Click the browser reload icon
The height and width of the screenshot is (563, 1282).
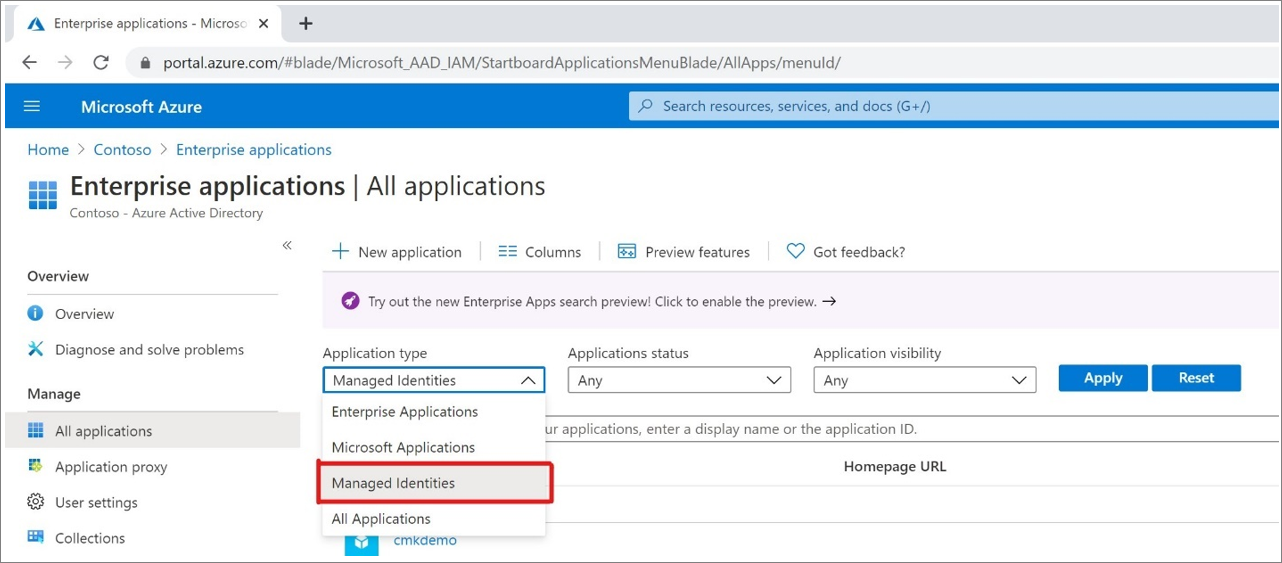[101, 62]
